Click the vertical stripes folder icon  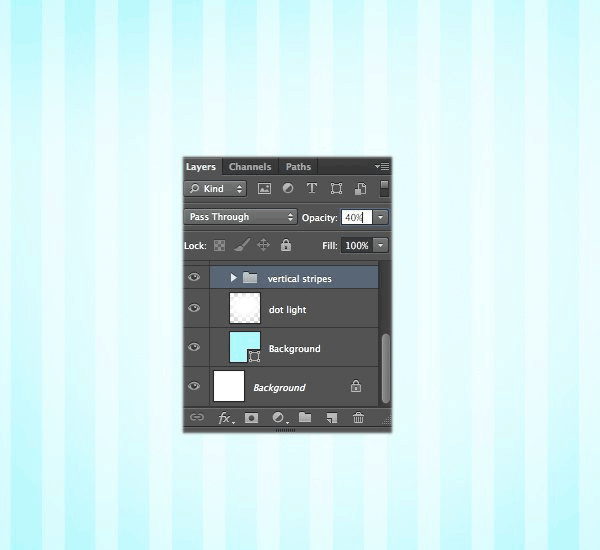pyautogui.click(x=250, y=277)
